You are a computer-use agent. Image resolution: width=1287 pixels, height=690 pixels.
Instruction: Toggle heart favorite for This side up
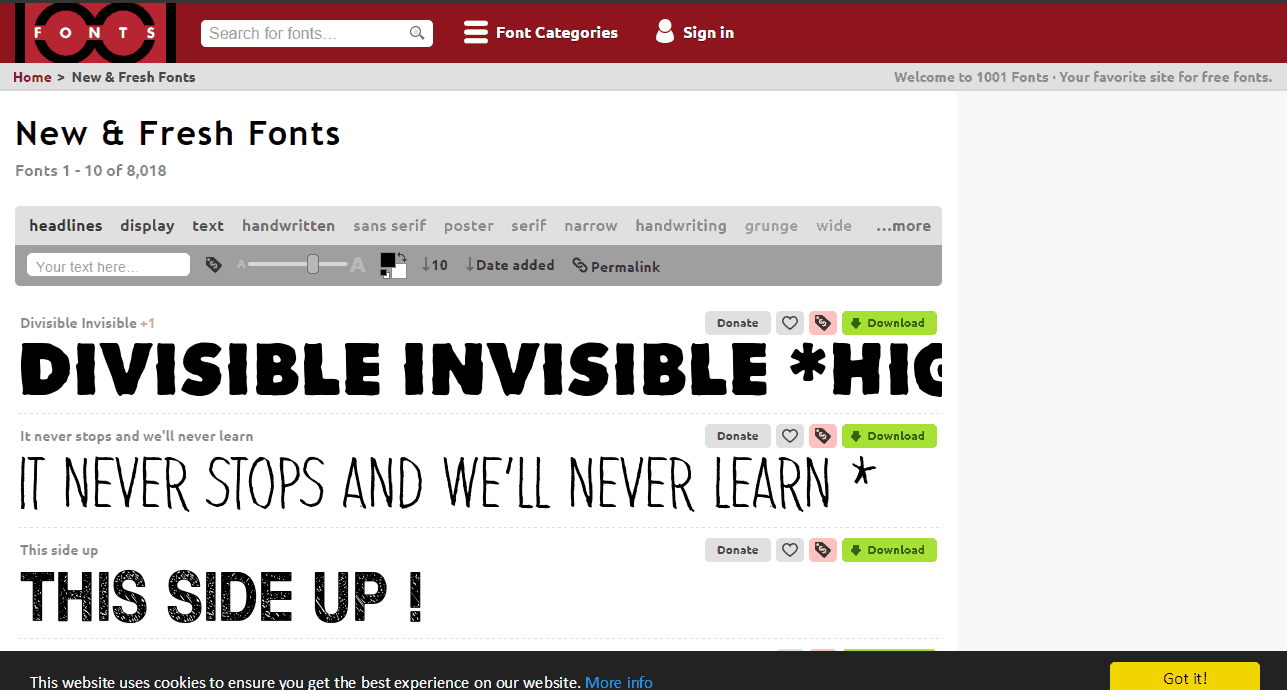pyautogui.click(x=790, y=550)
